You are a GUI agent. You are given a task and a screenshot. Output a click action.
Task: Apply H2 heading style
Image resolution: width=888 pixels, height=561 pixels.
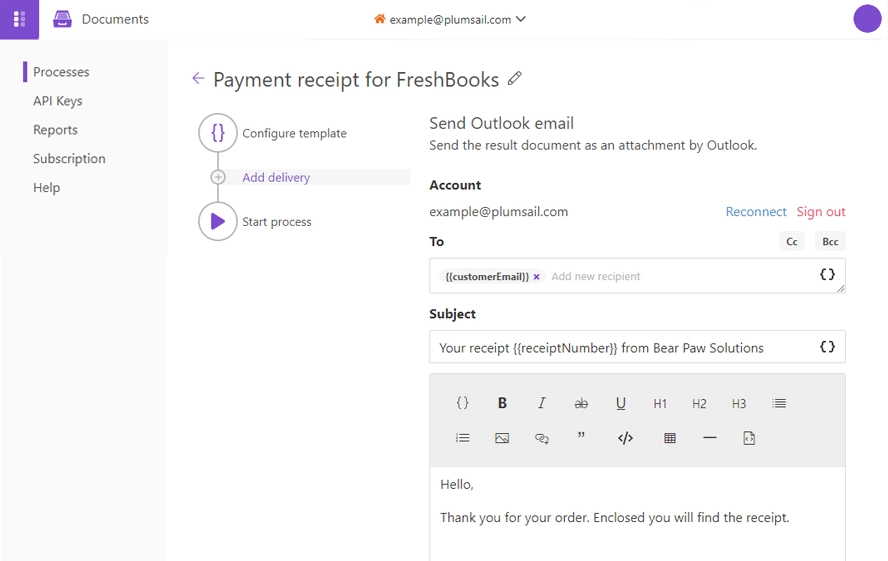point(699,404)
